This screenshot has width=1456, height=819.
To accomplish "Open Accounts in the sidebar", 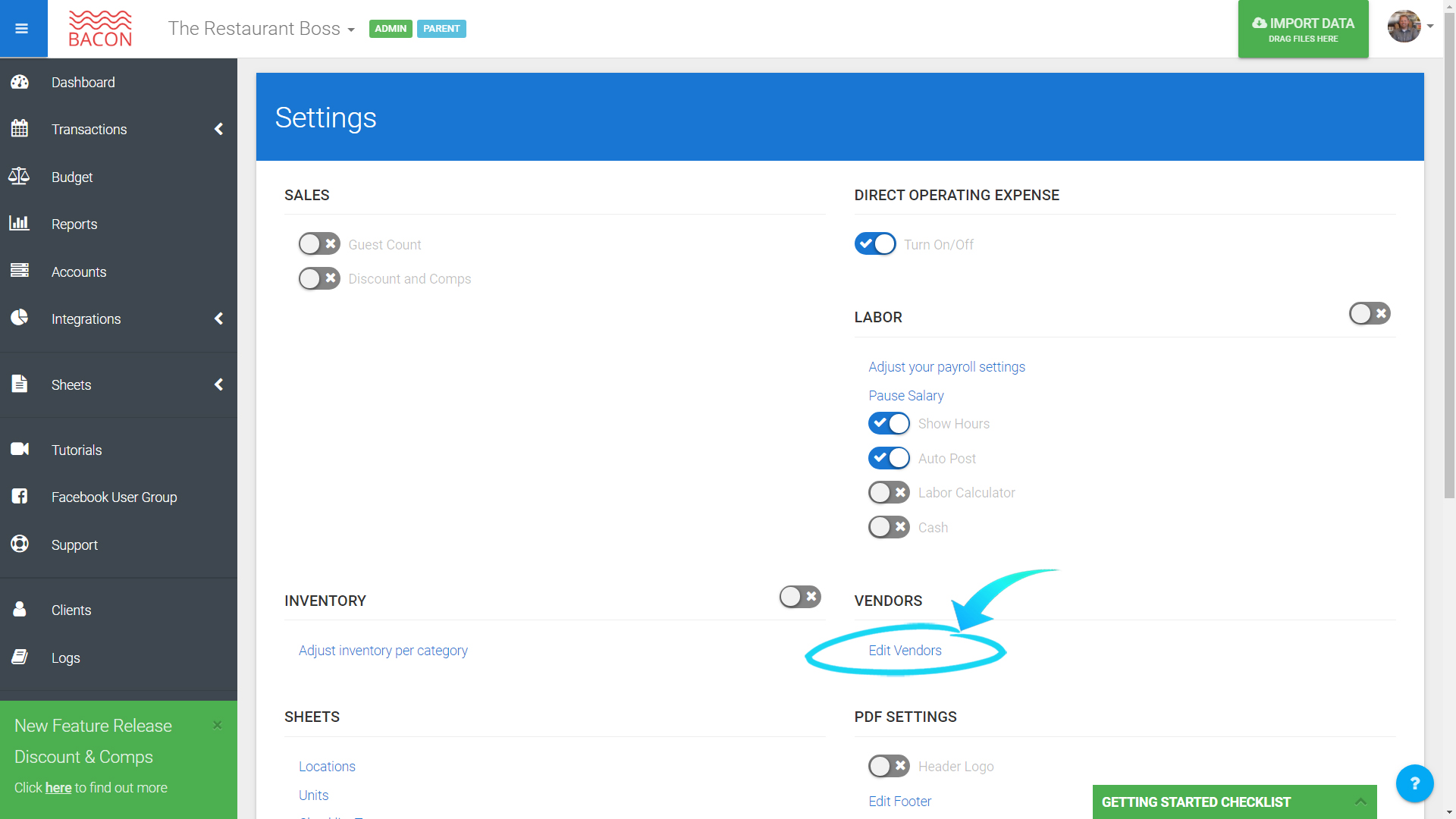I will [x=79, y=271].
